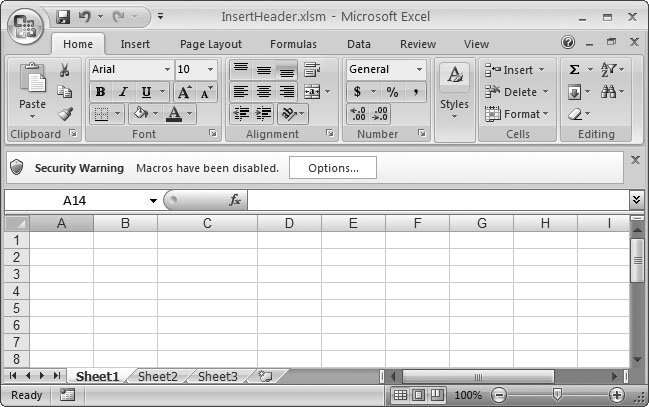
Task: Click the Save icon in Quick Access Toolbar
Action: (x=64, y=17)
